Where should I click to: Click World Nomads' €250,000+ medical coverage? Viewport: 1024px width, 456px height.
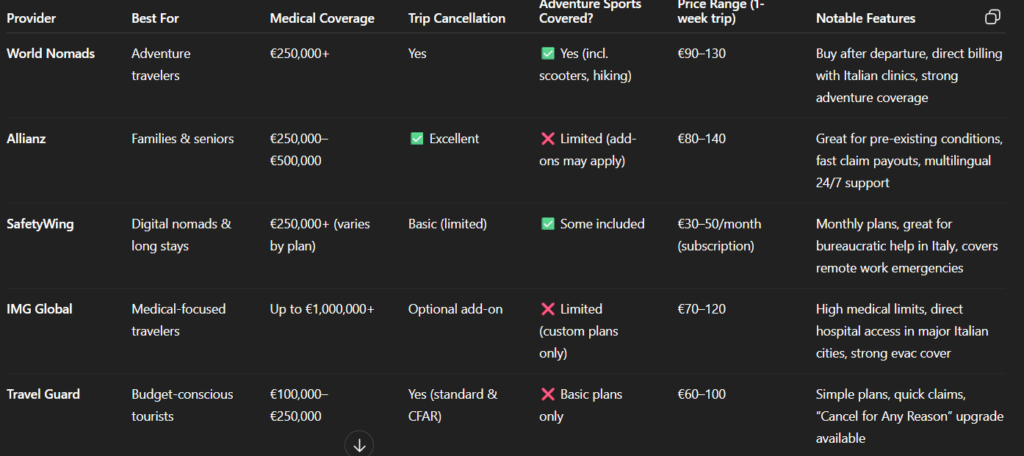click(x=300, y=54)
